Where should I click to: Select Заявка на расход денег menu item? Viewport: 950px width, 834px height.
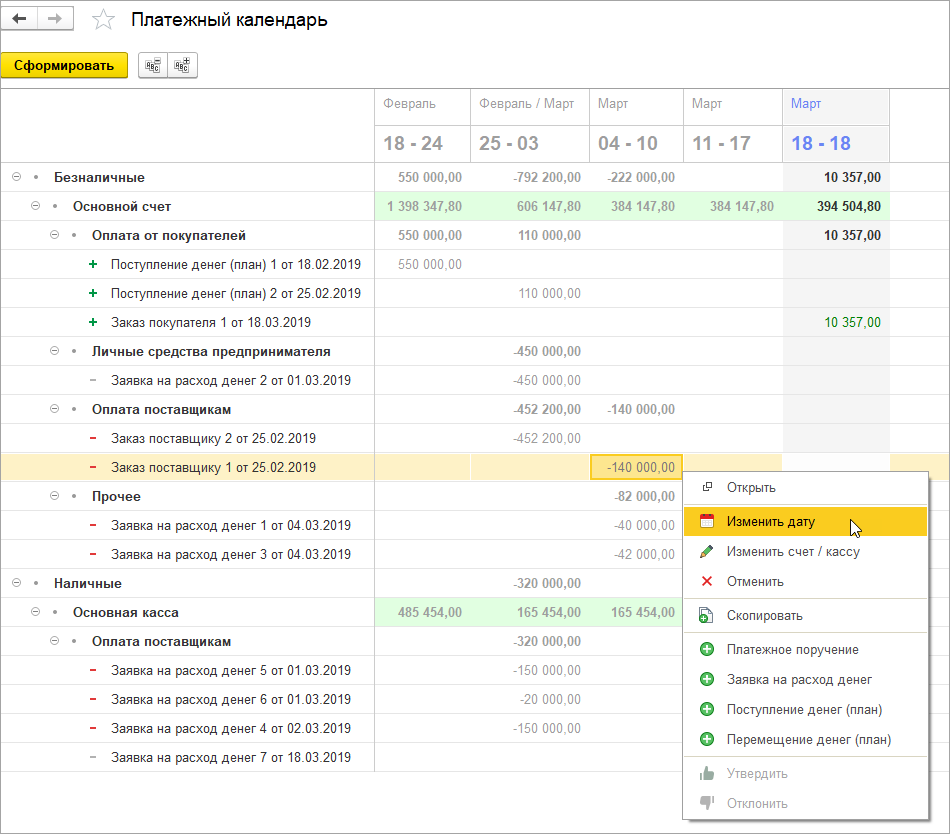[799, 680]
